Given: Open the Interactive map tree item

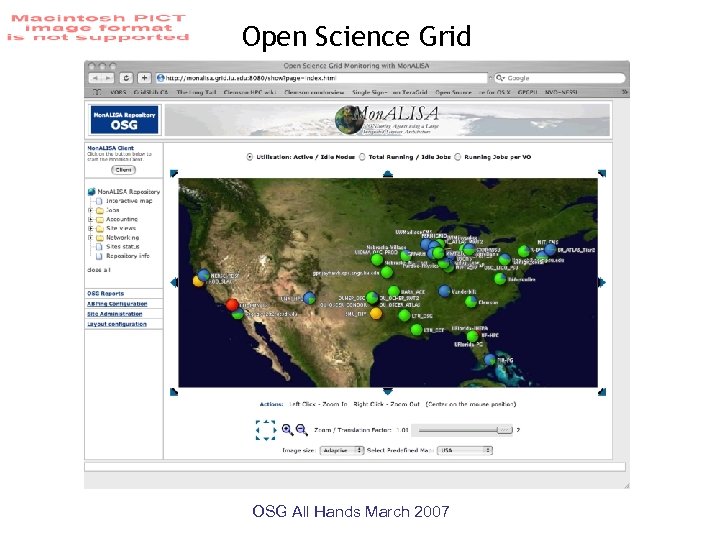Looking at the screenshot, I should point(129,201).
